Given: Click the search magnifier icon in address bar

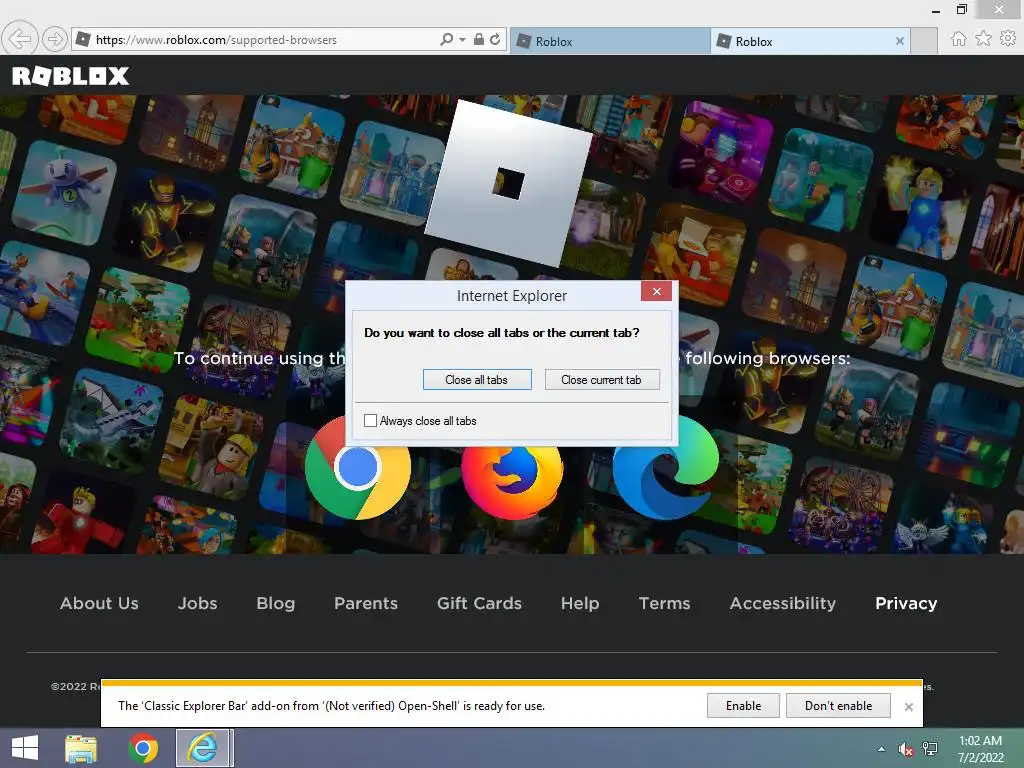Looking at the screenshot, I should pos(446,39).
